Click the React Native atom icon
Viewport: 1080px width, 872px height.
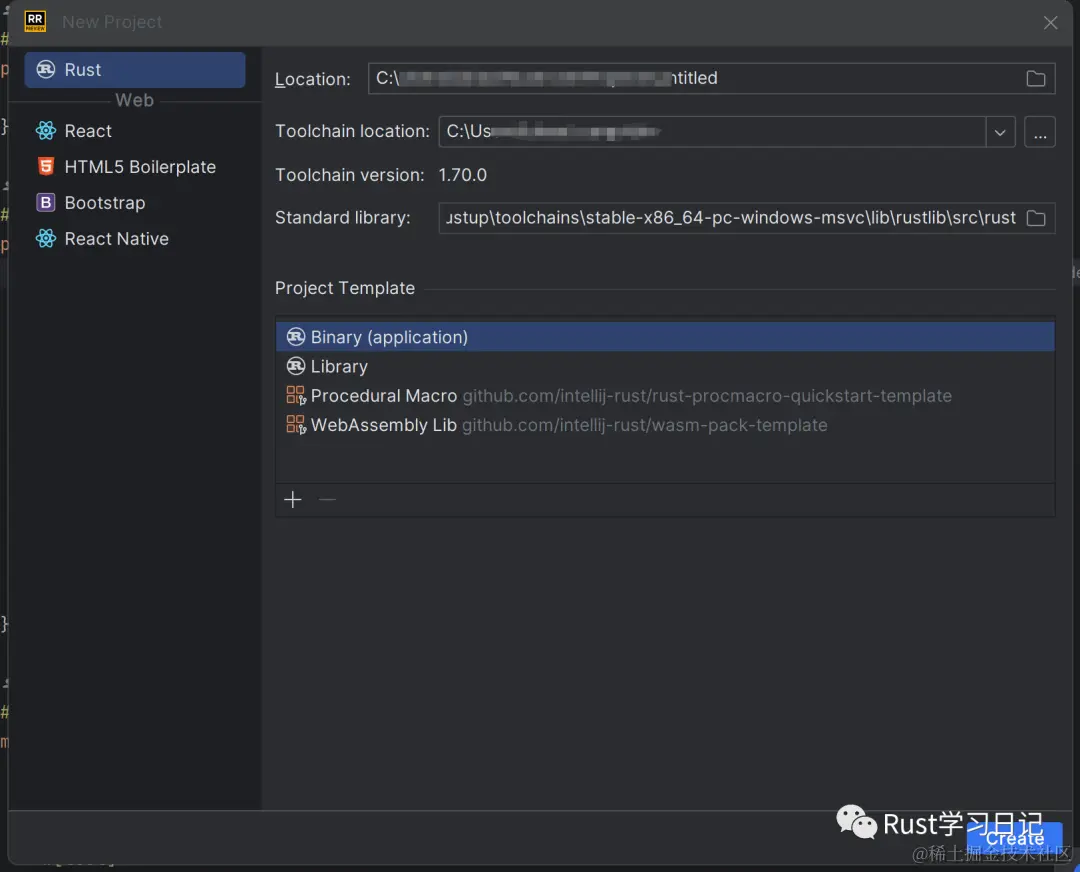point(45,238)
